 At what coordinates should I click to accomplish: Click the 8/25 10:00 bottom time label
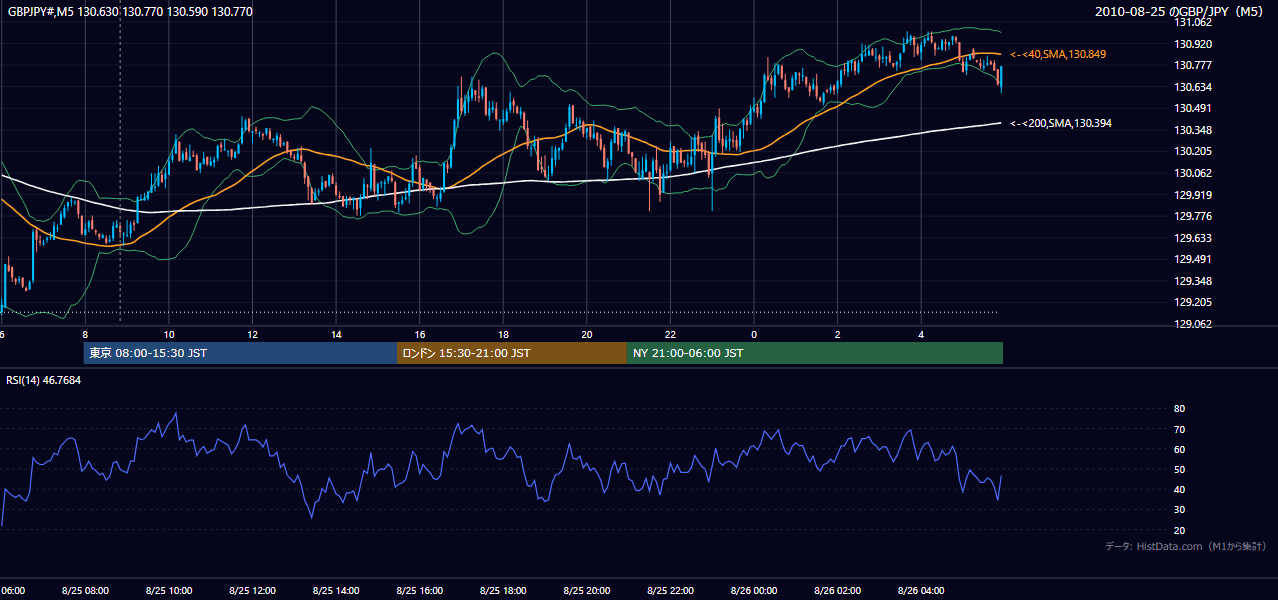[x=169, y=590]
